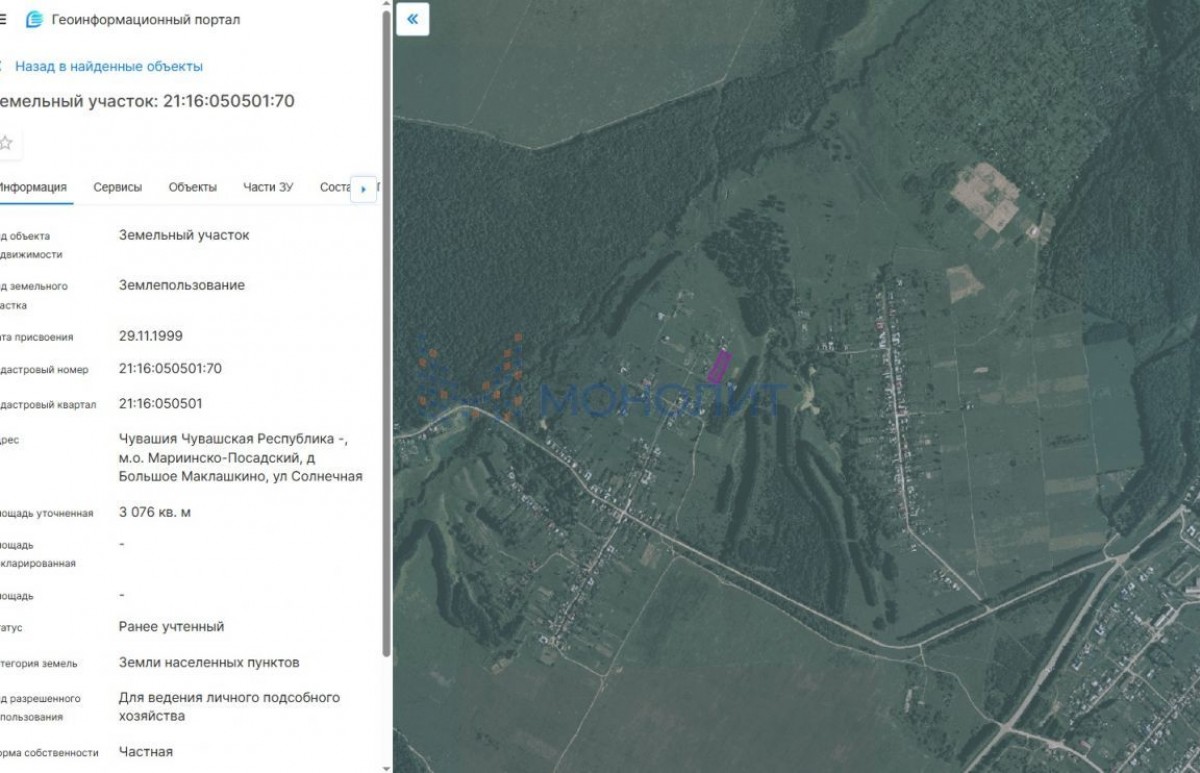Open the partially hidden Состав tab
The width and height of the screenshot is (1200, 773).
tap(334, 187)
